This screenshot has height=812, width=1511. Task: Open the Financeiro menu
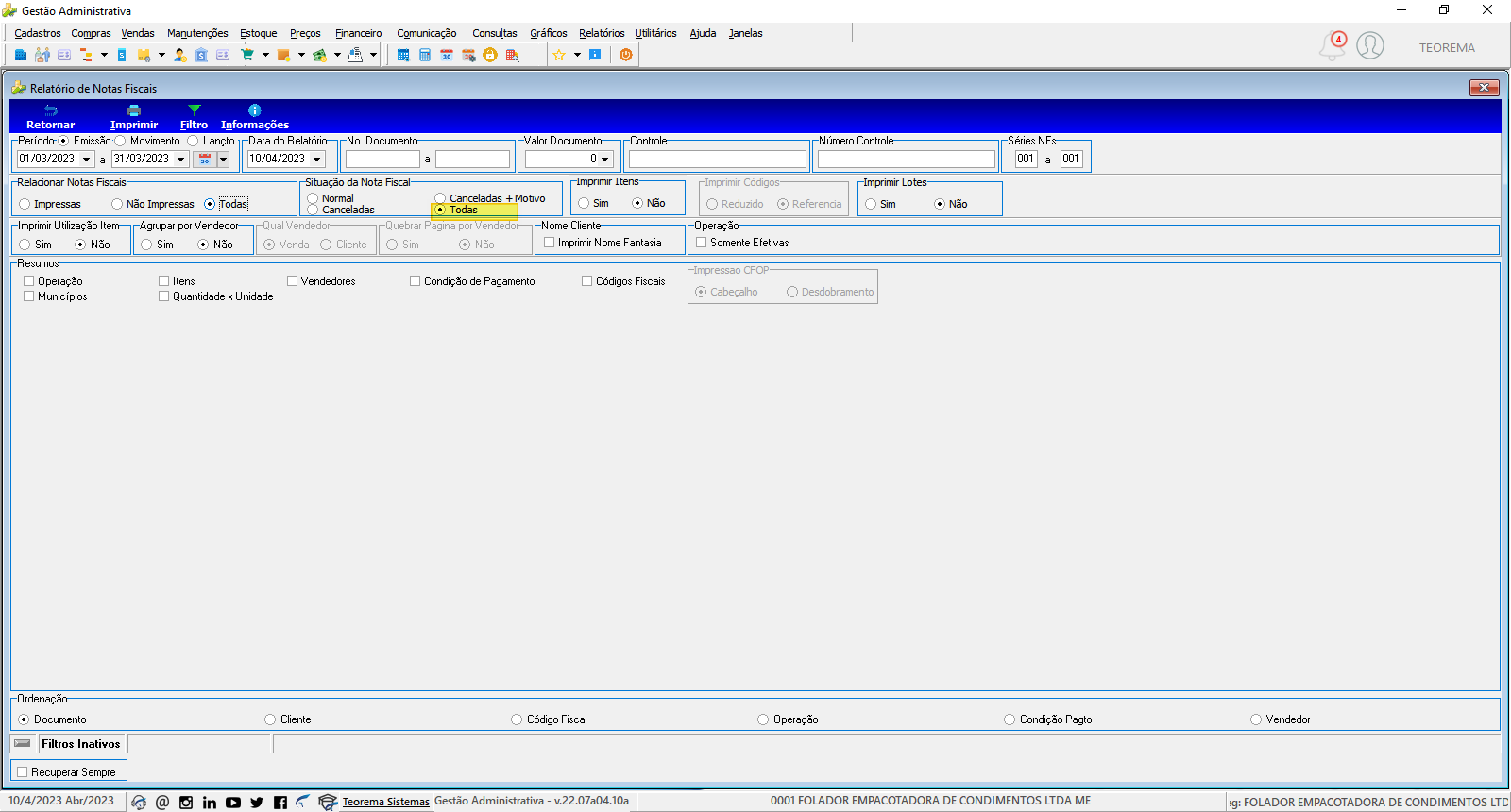359,33
